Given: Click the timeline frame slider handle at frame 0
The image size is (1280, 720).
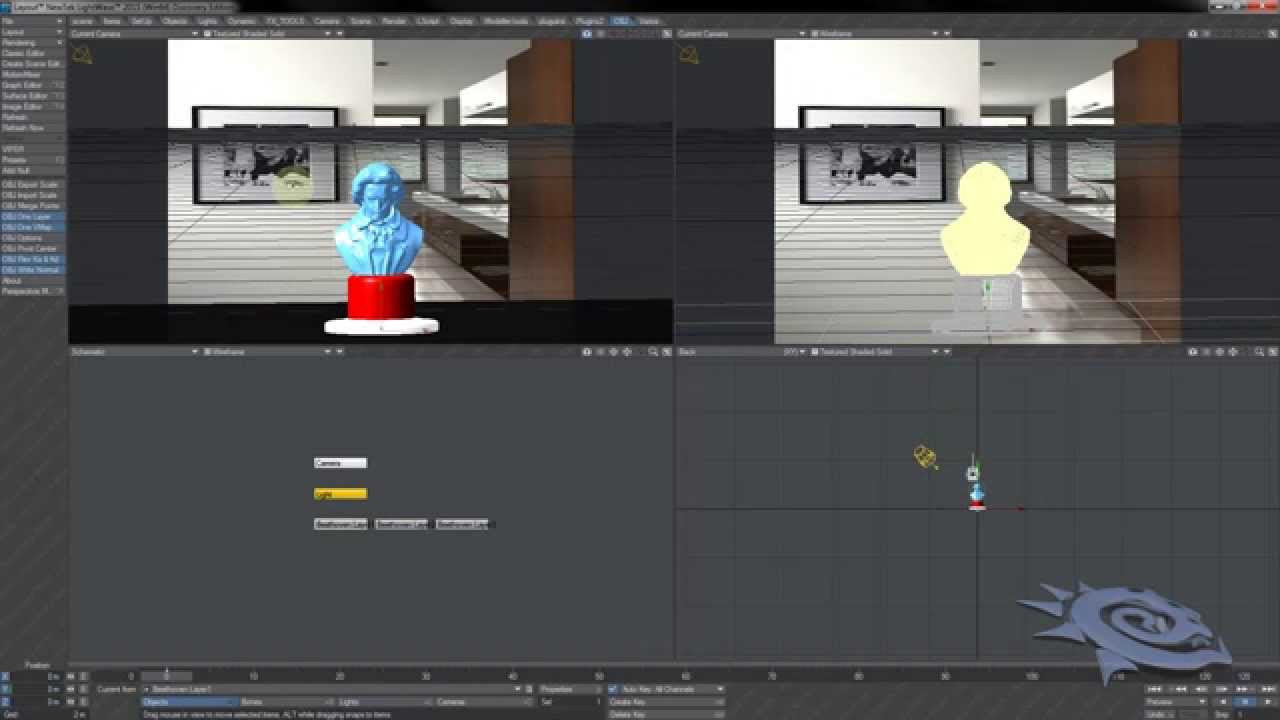Looking at the screenshot, I should click(166, 677).
